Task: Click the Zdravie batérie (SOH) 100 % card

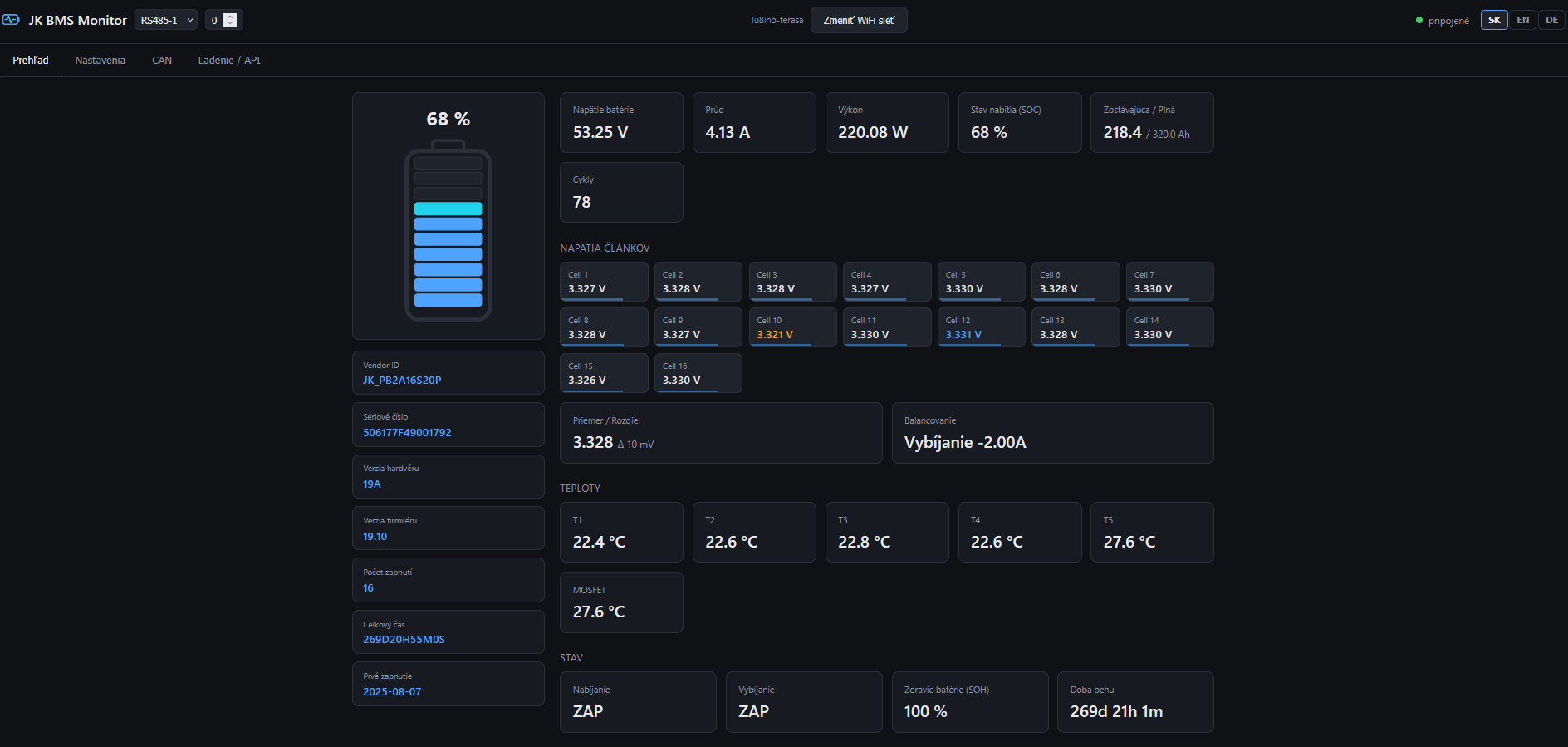Action: coord(970,702)
